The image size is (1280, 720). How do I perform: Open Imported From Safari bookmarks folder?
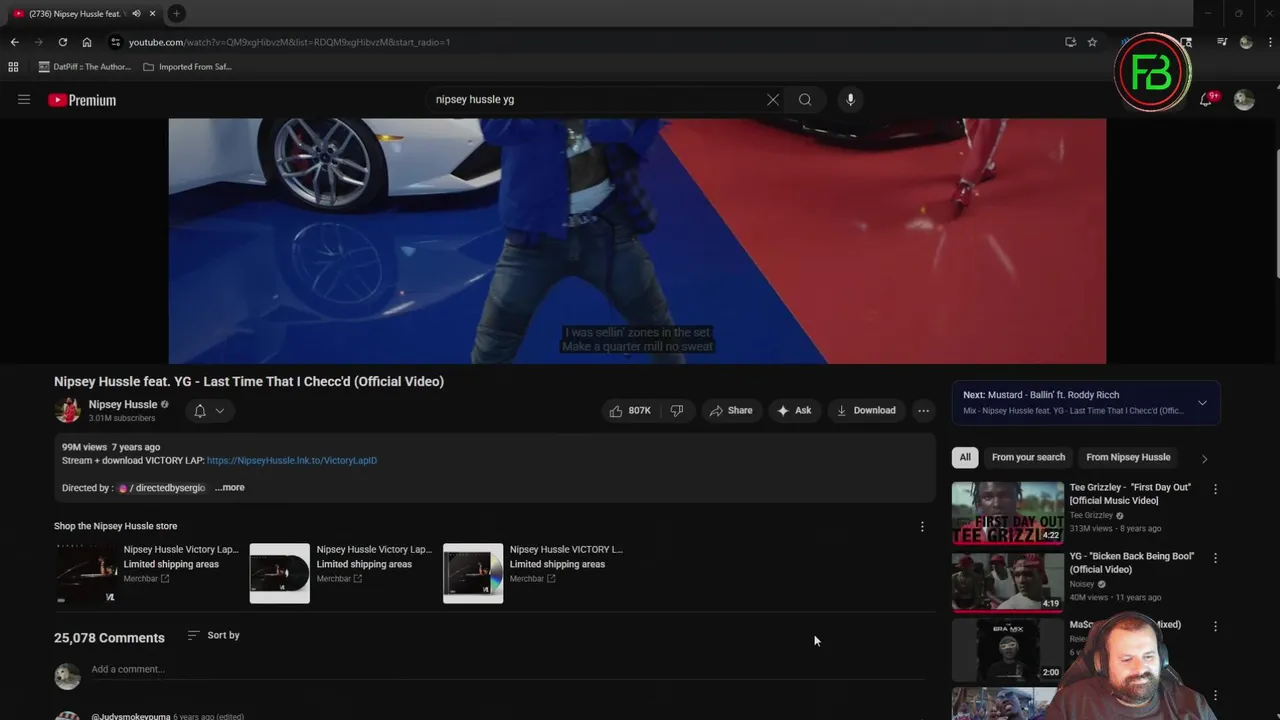click(188, 67)
